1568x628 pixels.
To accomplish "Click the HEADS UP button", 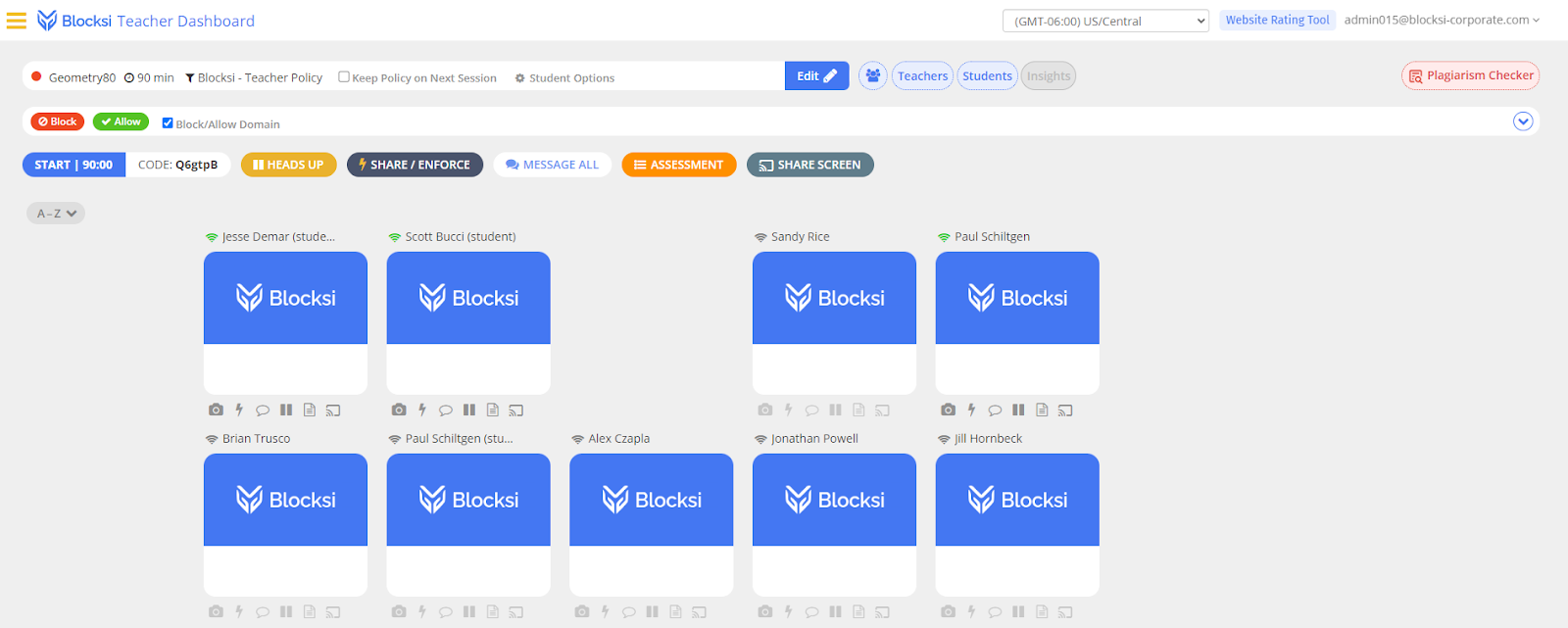I will click(x=288, y=165).
